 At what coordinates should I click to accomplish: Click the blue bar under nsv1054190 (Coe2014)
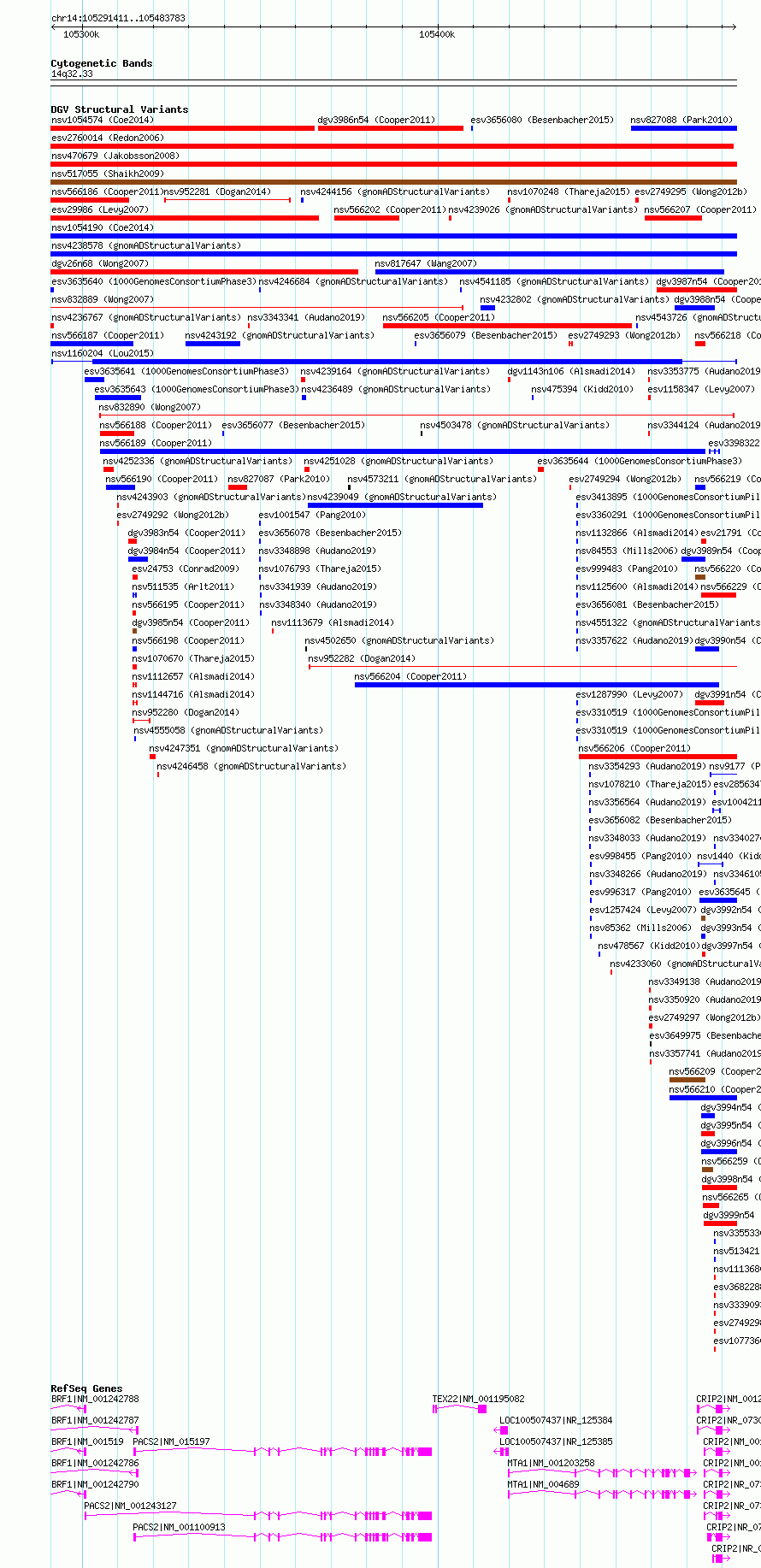pos(394,236)
